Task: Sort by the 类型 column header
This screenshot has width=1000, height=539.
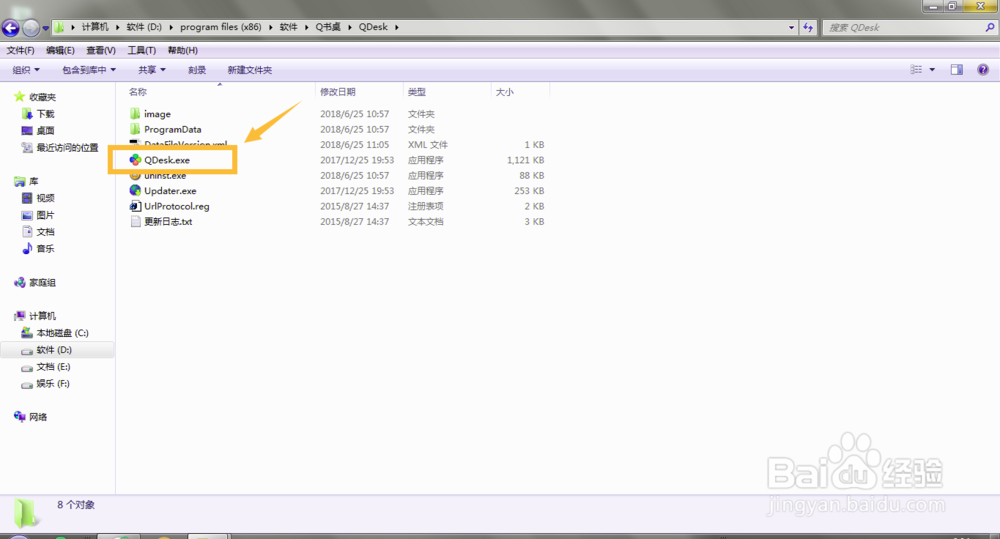Action: [x=416, y=92]
